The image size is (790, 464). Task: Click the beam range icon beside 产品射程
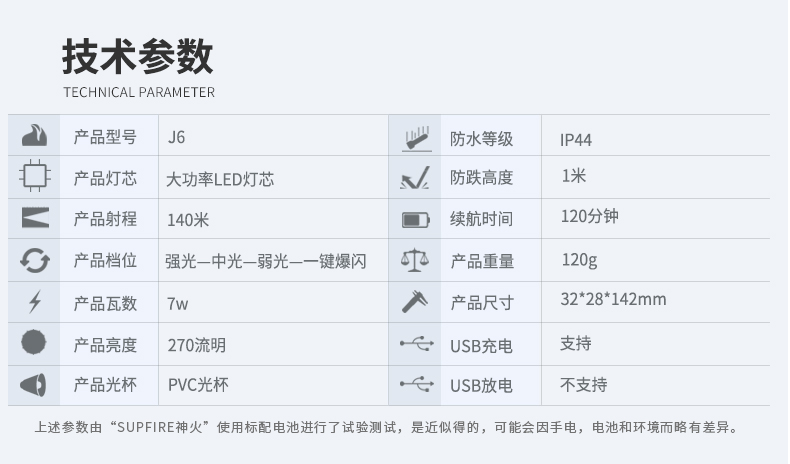35,218
